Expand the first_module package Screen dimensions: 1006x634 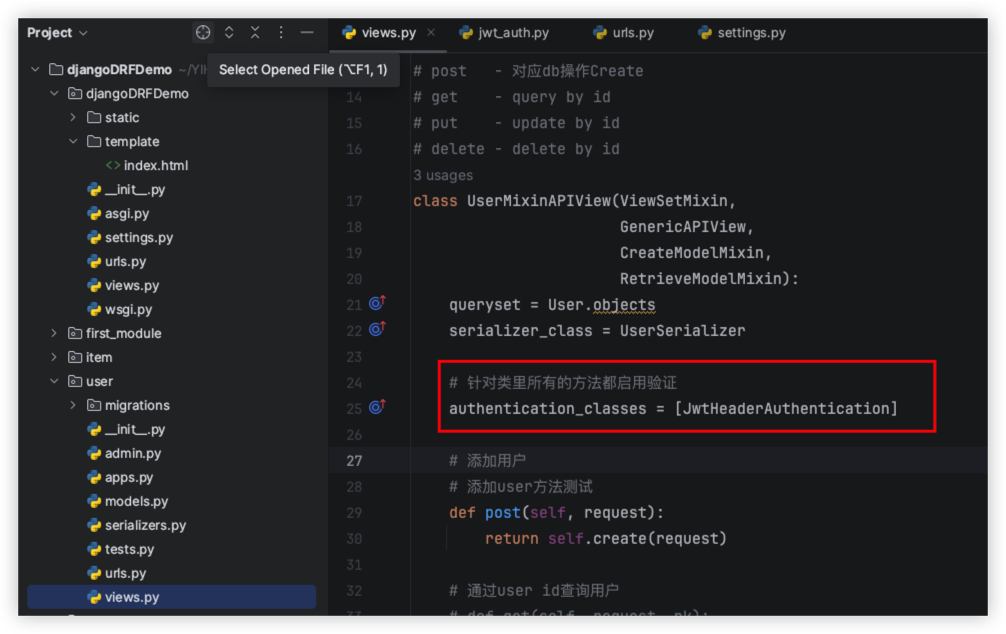(x=54, y=334)
